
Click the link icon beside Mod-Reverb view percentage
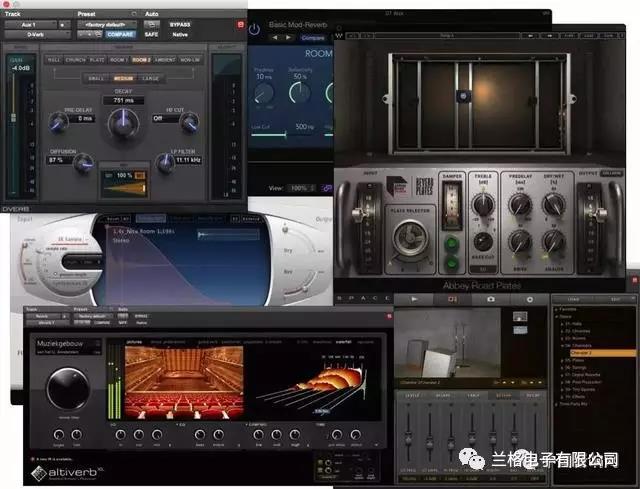(327, 188)
